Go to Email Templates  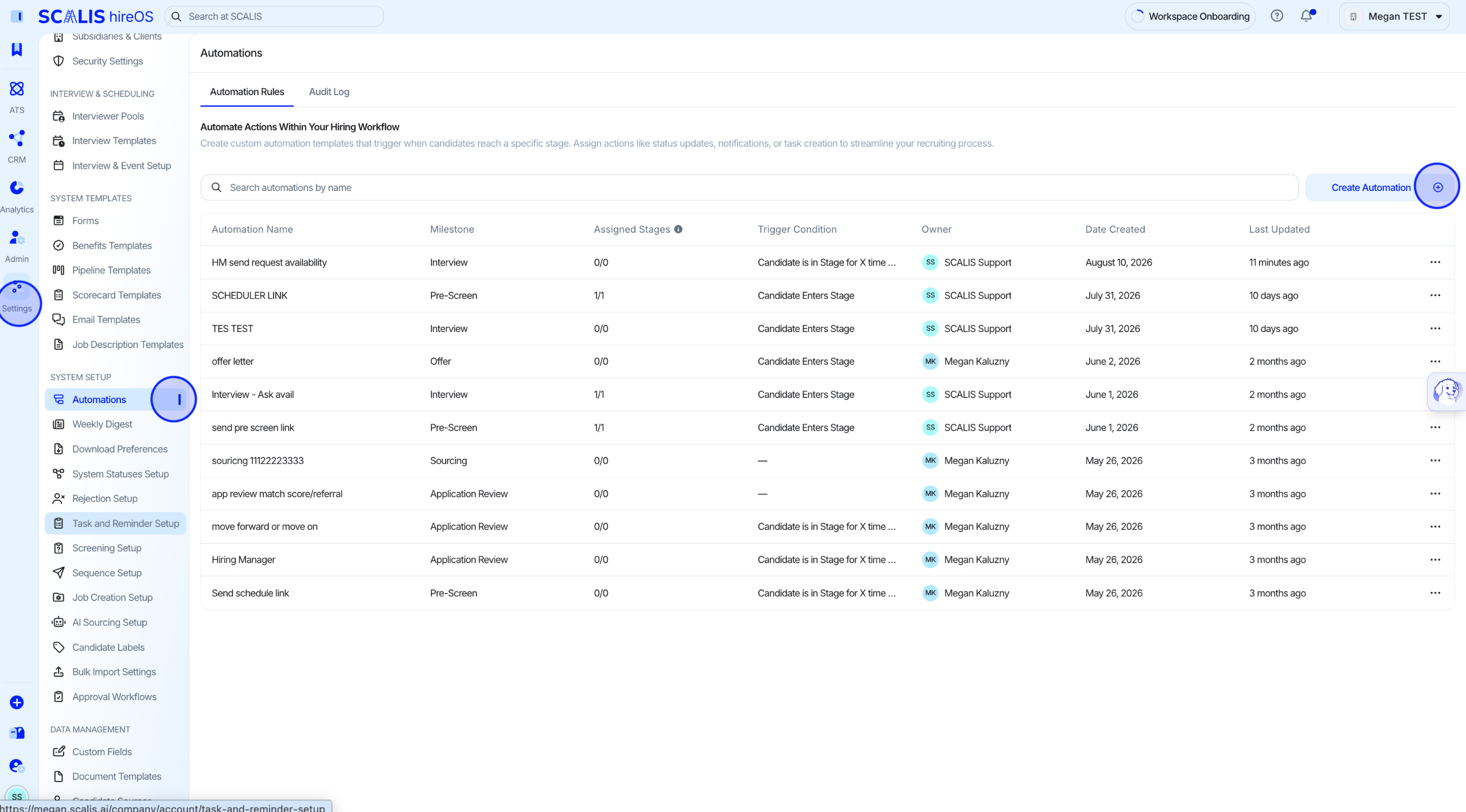[106, 319]
